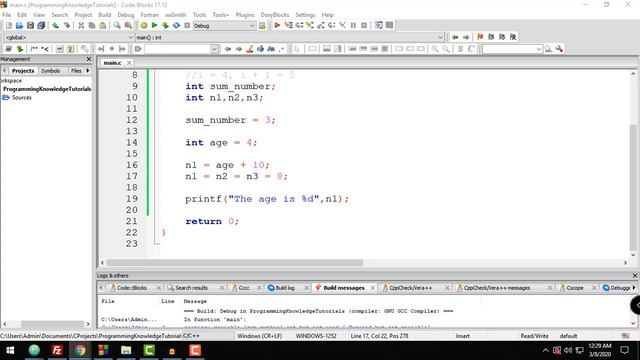Screen dimensions: 640x360
Task: Build project with yellow gear icon
Action: [144, 25]
